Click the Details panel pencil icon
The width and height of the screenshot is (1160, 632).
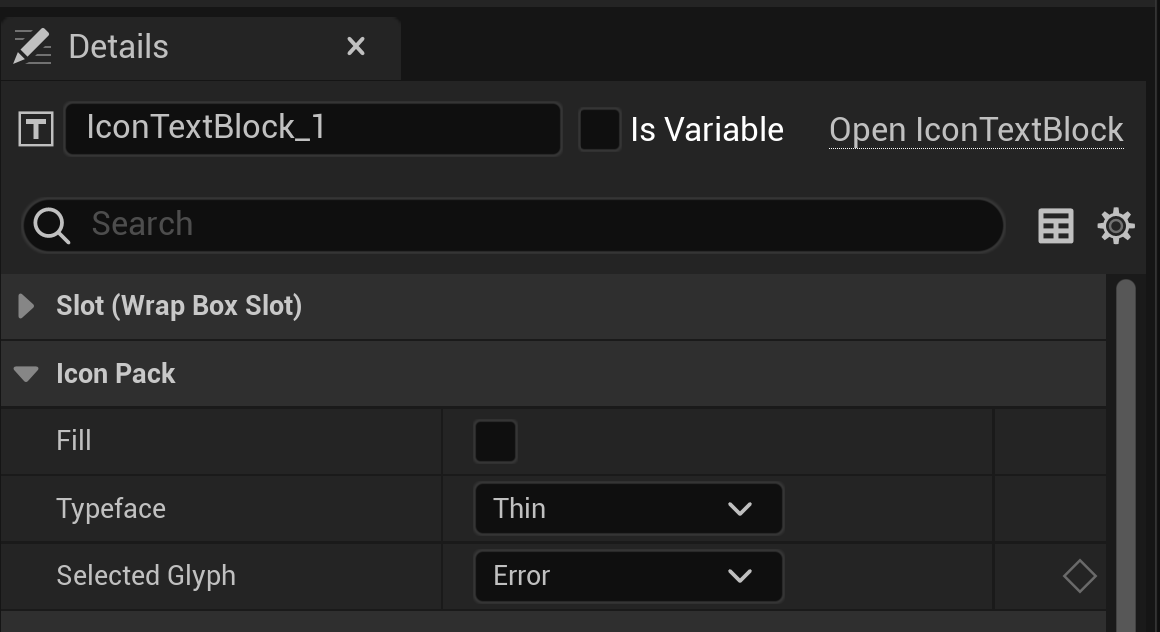(x=33, y=47)
